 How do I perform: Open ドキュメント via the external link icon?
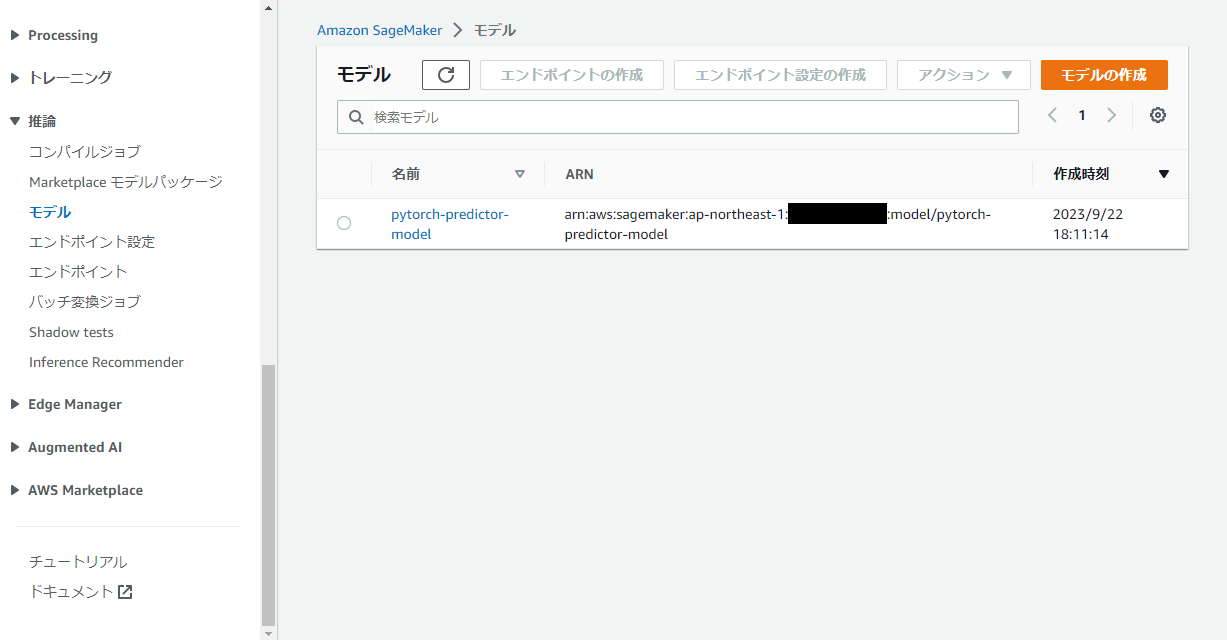(124, 590)
